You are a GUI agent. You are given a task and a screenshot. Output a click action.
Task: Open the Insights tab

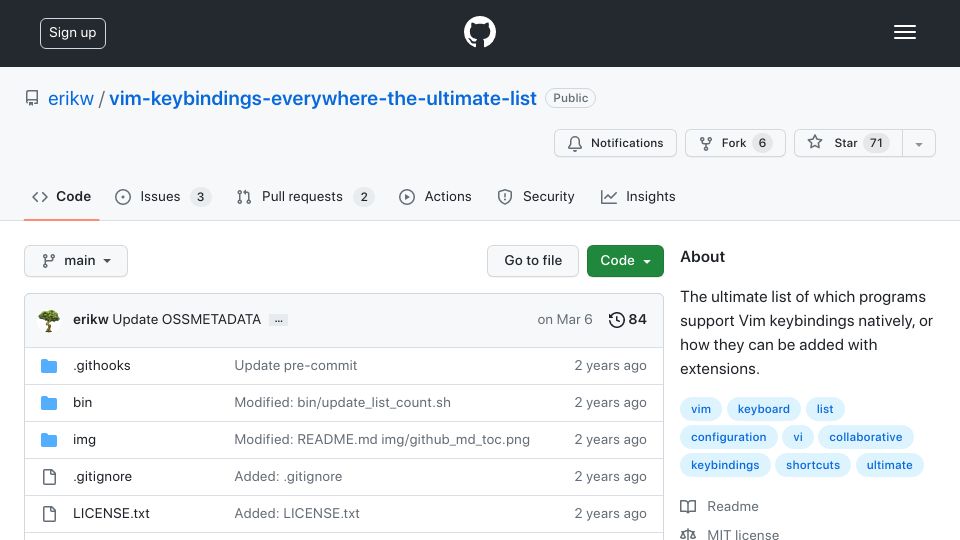pyautogui.click(x=638, y=197)
